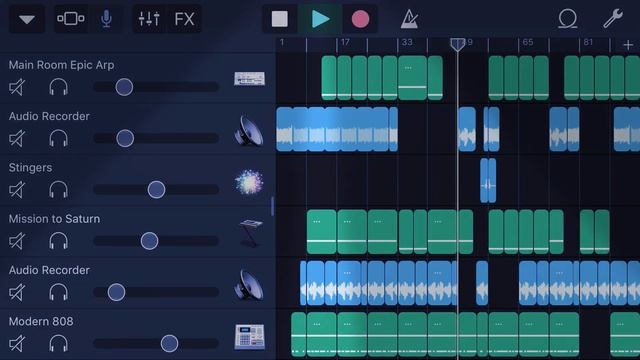Solo the Mission to Saturn track
640x360 pixels.
[x=58, y=241]
